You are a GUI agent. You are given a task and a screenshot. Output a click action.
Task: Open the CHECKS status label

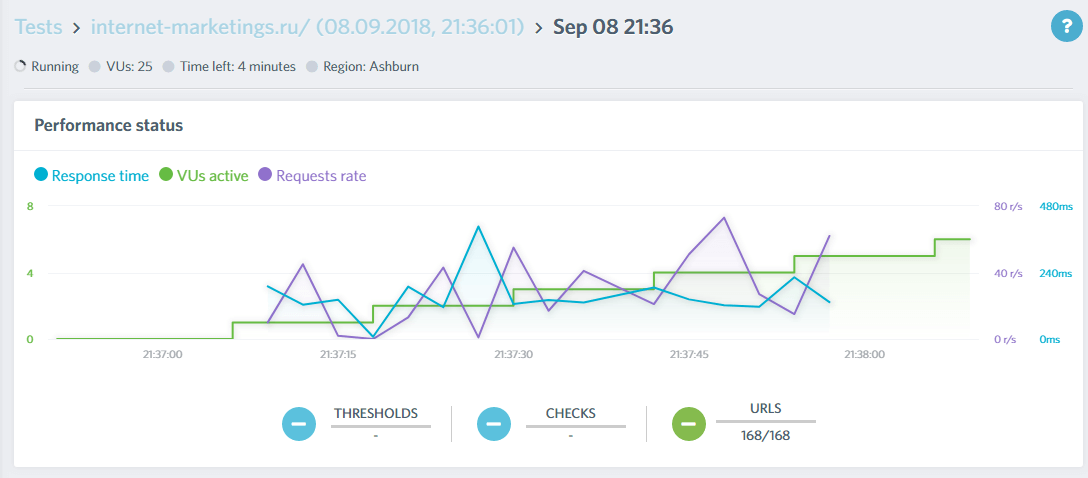coord(571,413)
